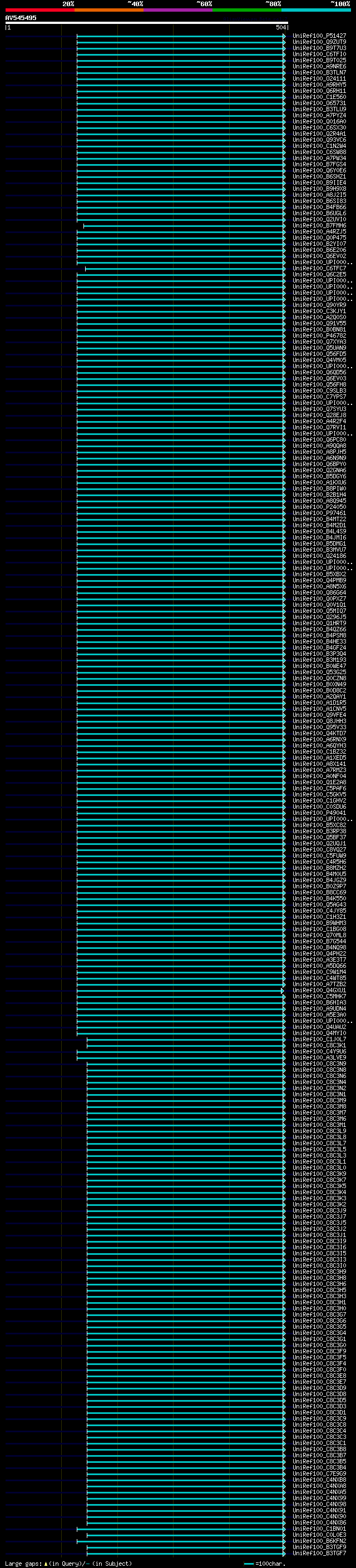The image size is (356, 1568).
Task: Select the query name AV545495
Action: (x=21, y=18)
